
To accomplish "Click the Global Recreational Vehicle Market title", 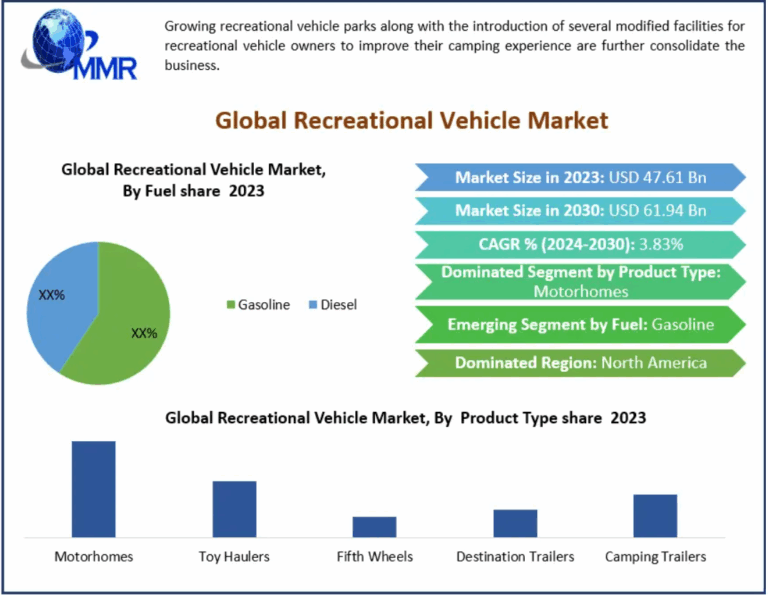I will click(x=411, y=120).
